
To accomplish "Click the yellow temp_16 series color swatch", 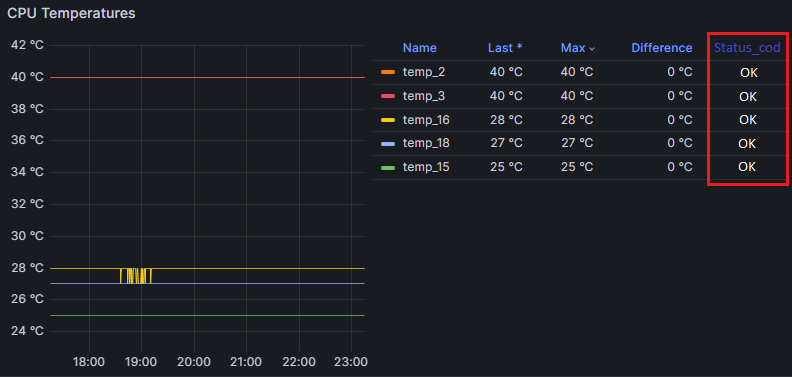I will (388, 120).
